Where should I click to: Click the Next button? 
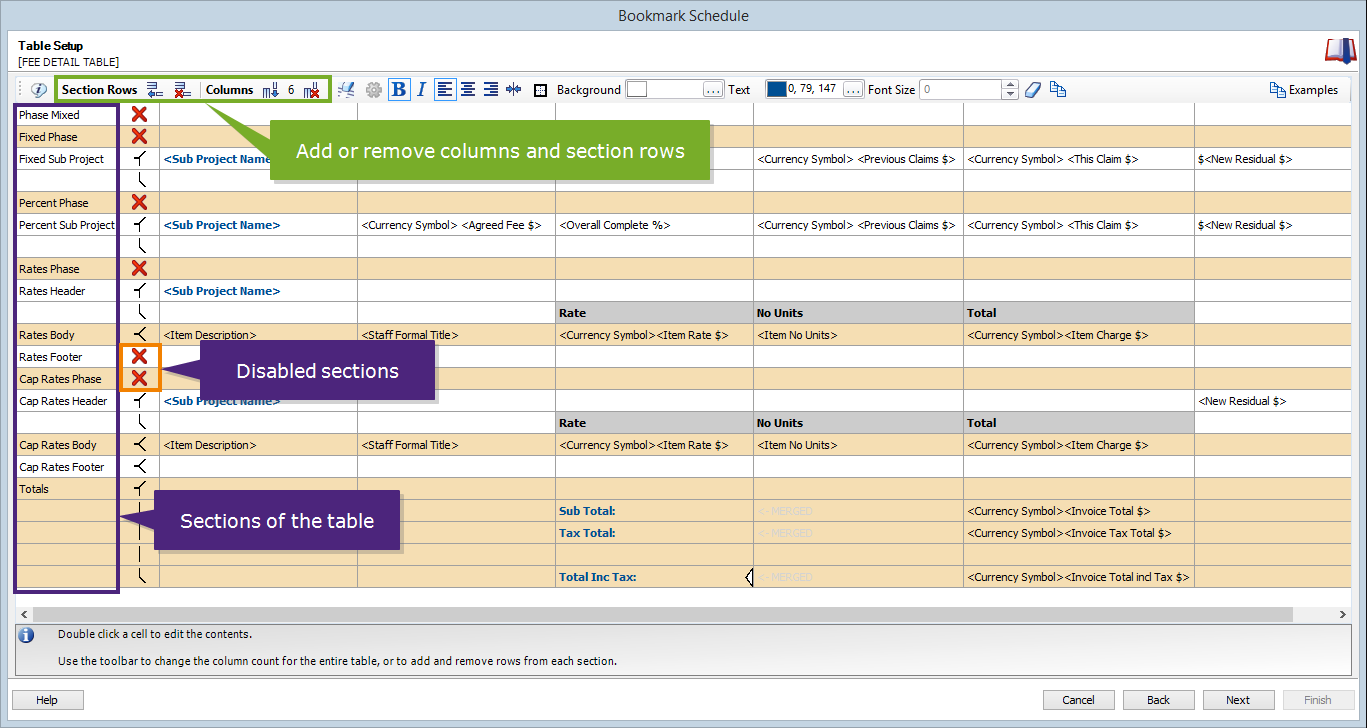tap(1238, 699)
